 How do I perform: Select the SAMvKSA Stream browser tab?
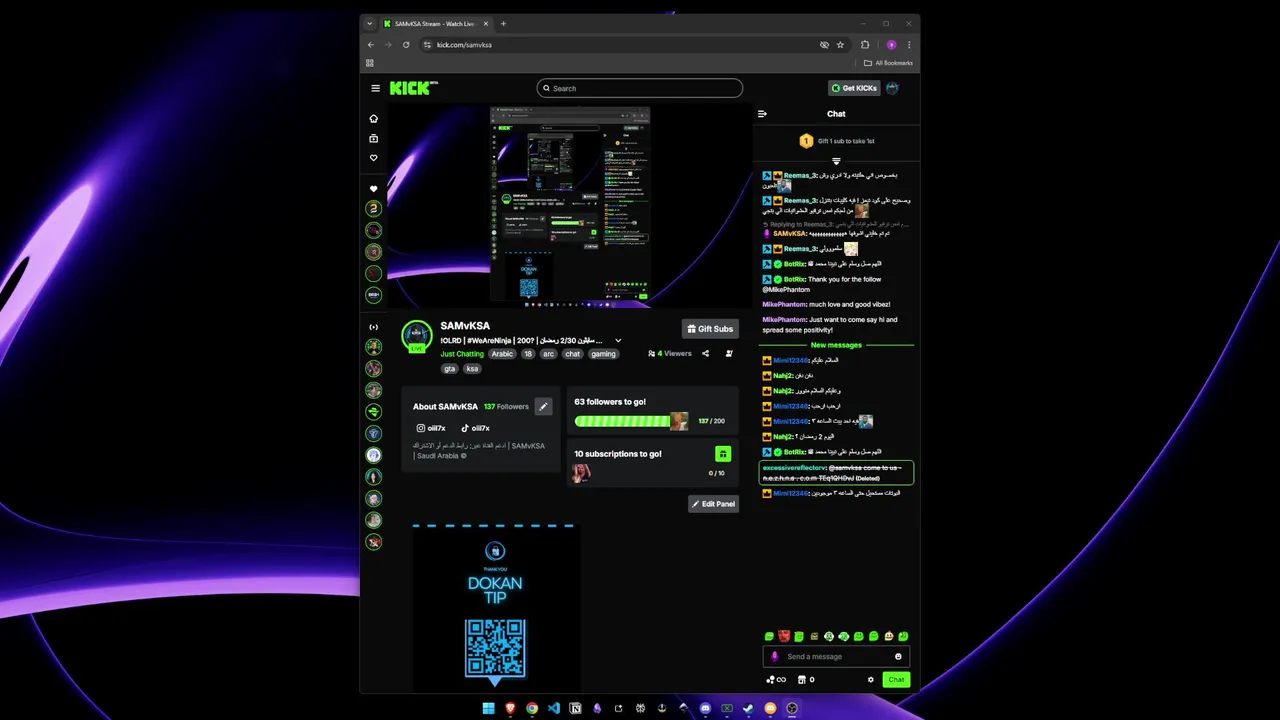point(435,24)
